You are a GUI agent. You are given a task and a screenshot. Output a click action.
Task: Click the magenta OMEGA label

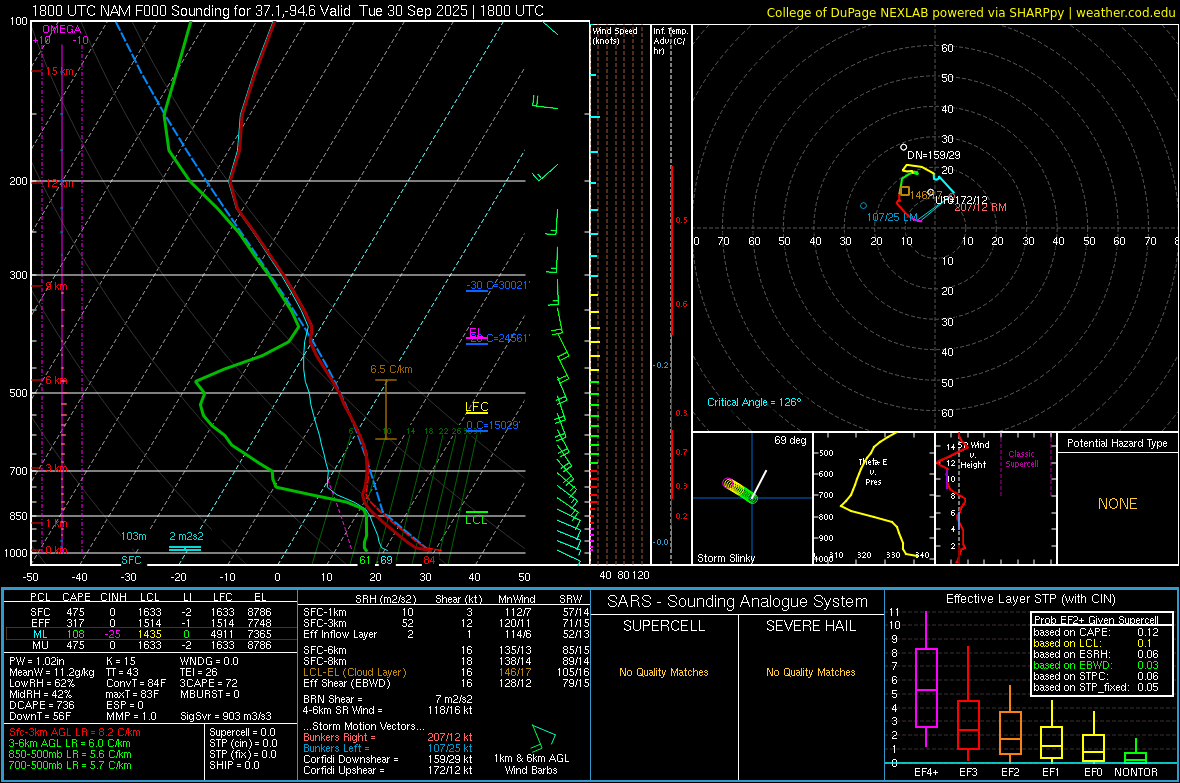62,29
